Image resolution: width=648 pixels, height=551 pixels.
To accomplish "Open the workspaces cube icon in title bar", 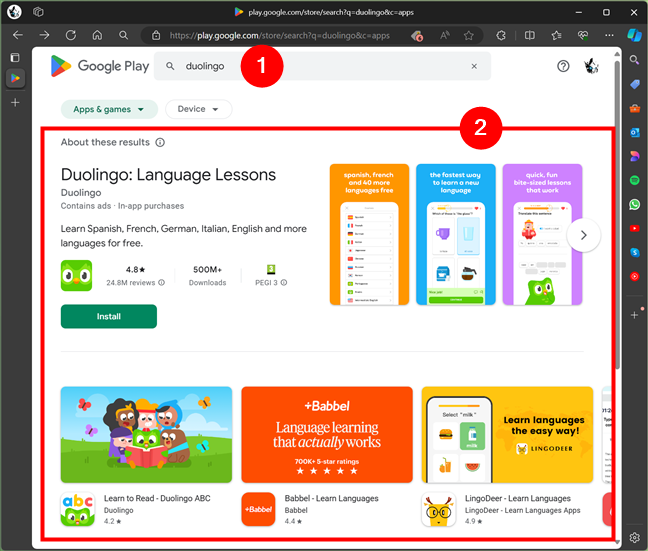I will click(x=38, y=12).
